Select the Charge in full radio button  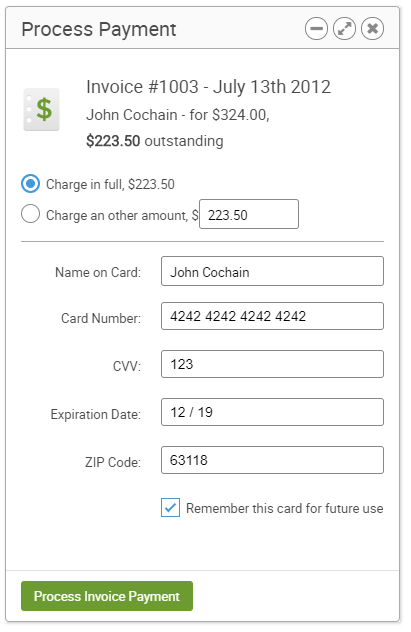tap(31, 184)
